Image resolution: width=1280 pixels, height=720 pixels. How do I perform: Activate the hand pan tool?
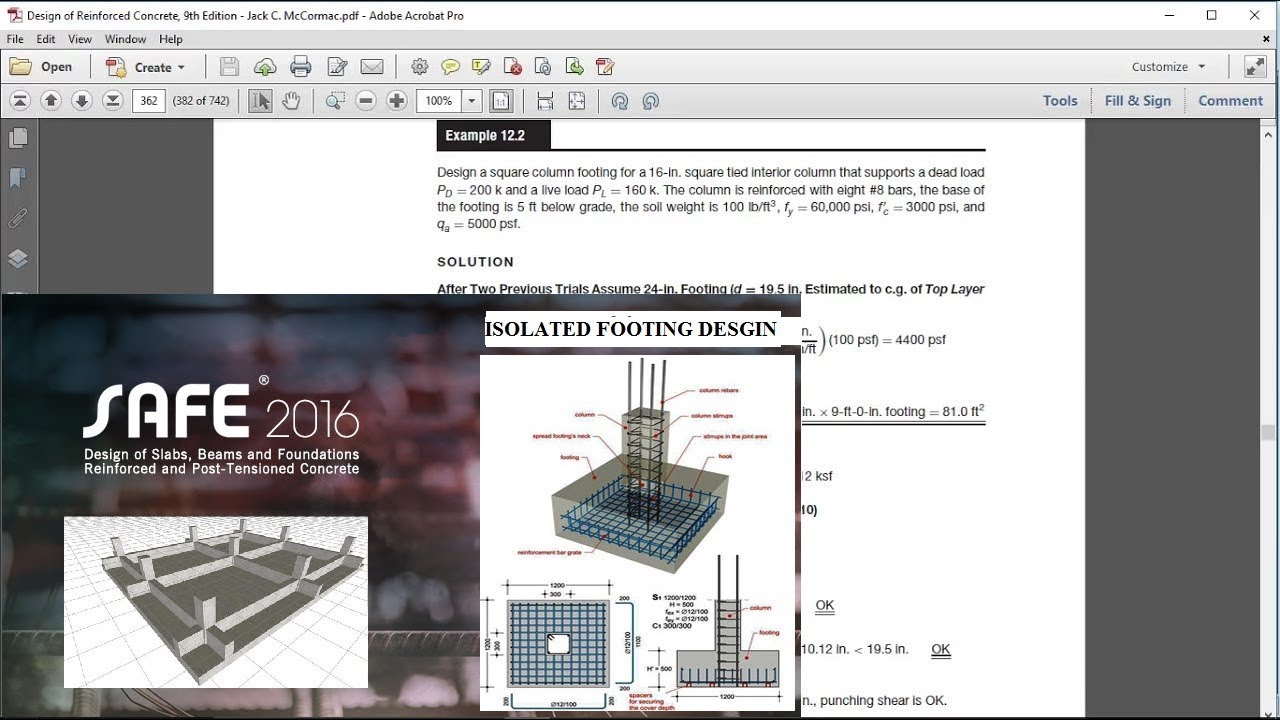click(x=291, y=101)
